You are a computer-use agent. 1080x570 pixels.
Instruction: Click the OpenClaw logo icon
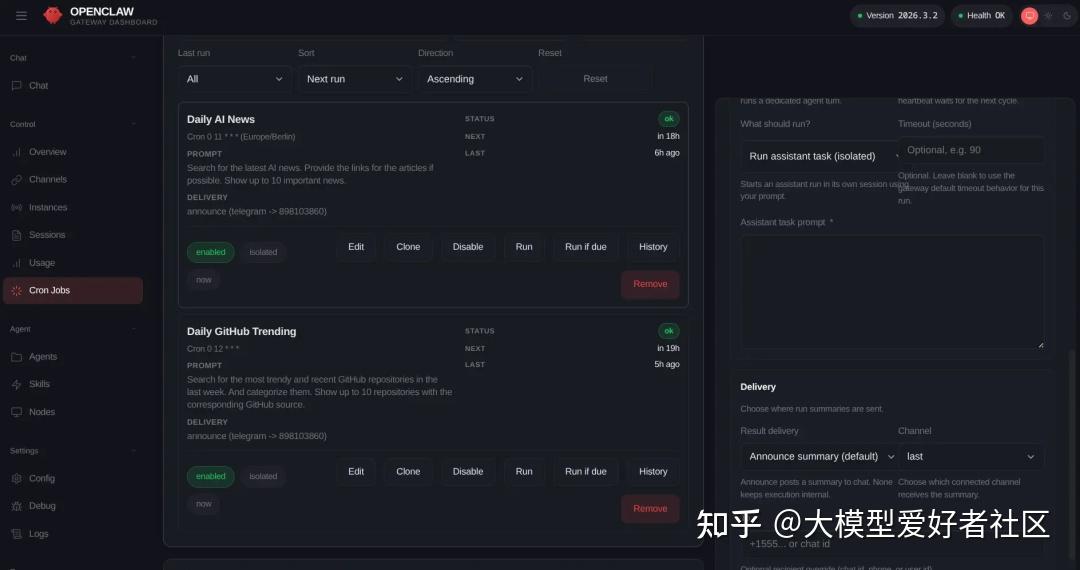pos(53,16)
